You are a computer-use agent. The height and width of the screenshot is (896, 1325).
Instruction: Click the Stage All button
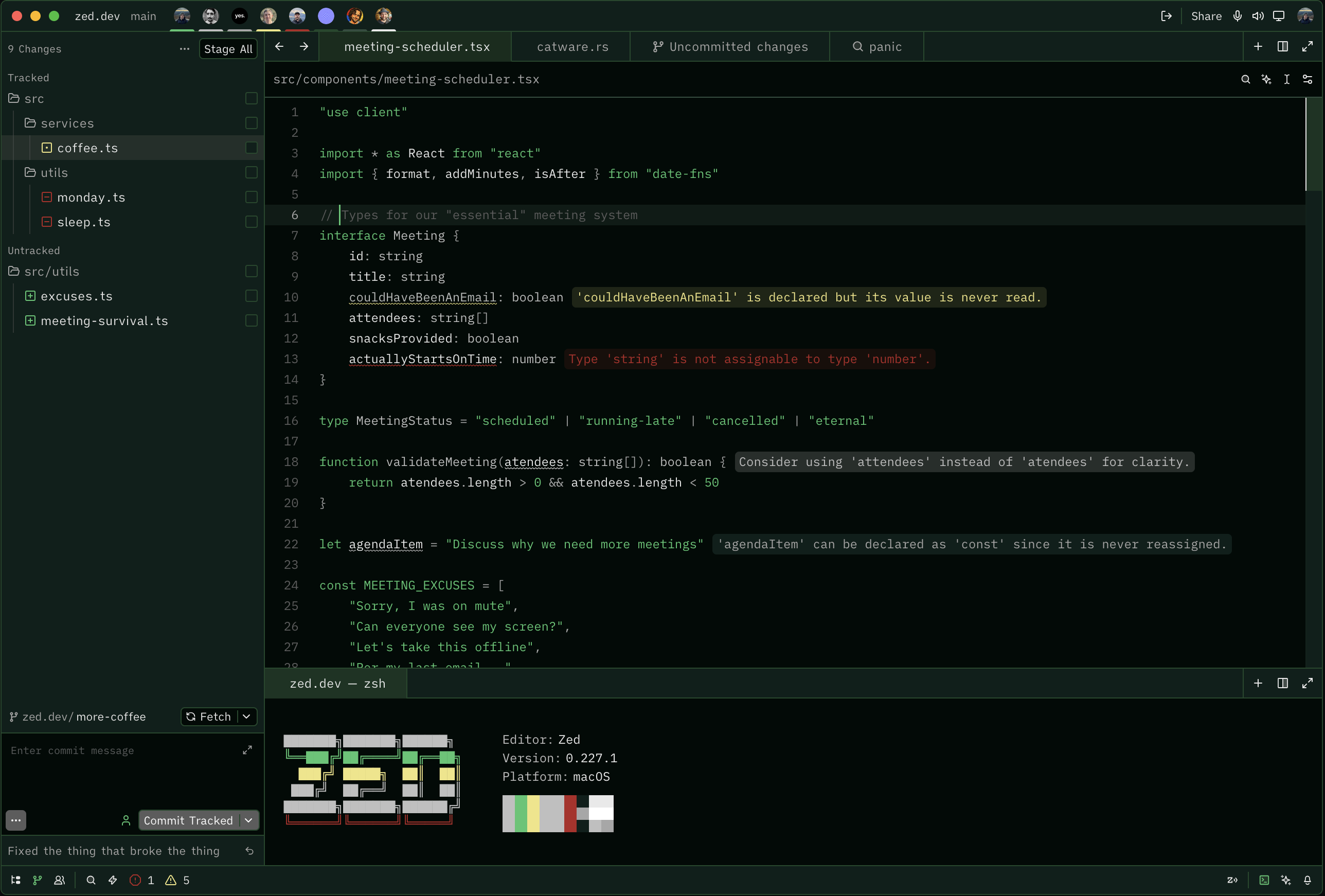[x=228, y=49]
